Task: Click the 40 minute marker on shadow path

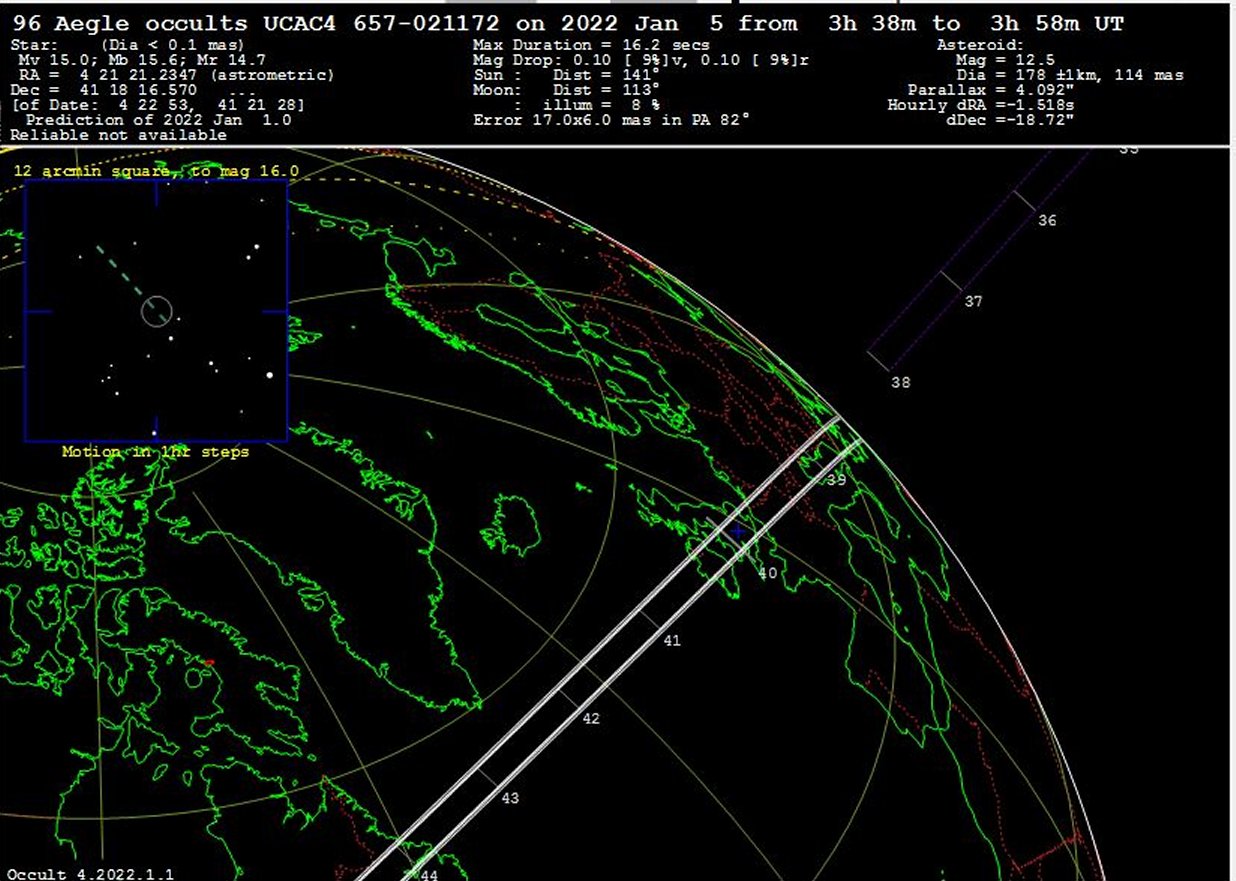Action: [767, 573]
